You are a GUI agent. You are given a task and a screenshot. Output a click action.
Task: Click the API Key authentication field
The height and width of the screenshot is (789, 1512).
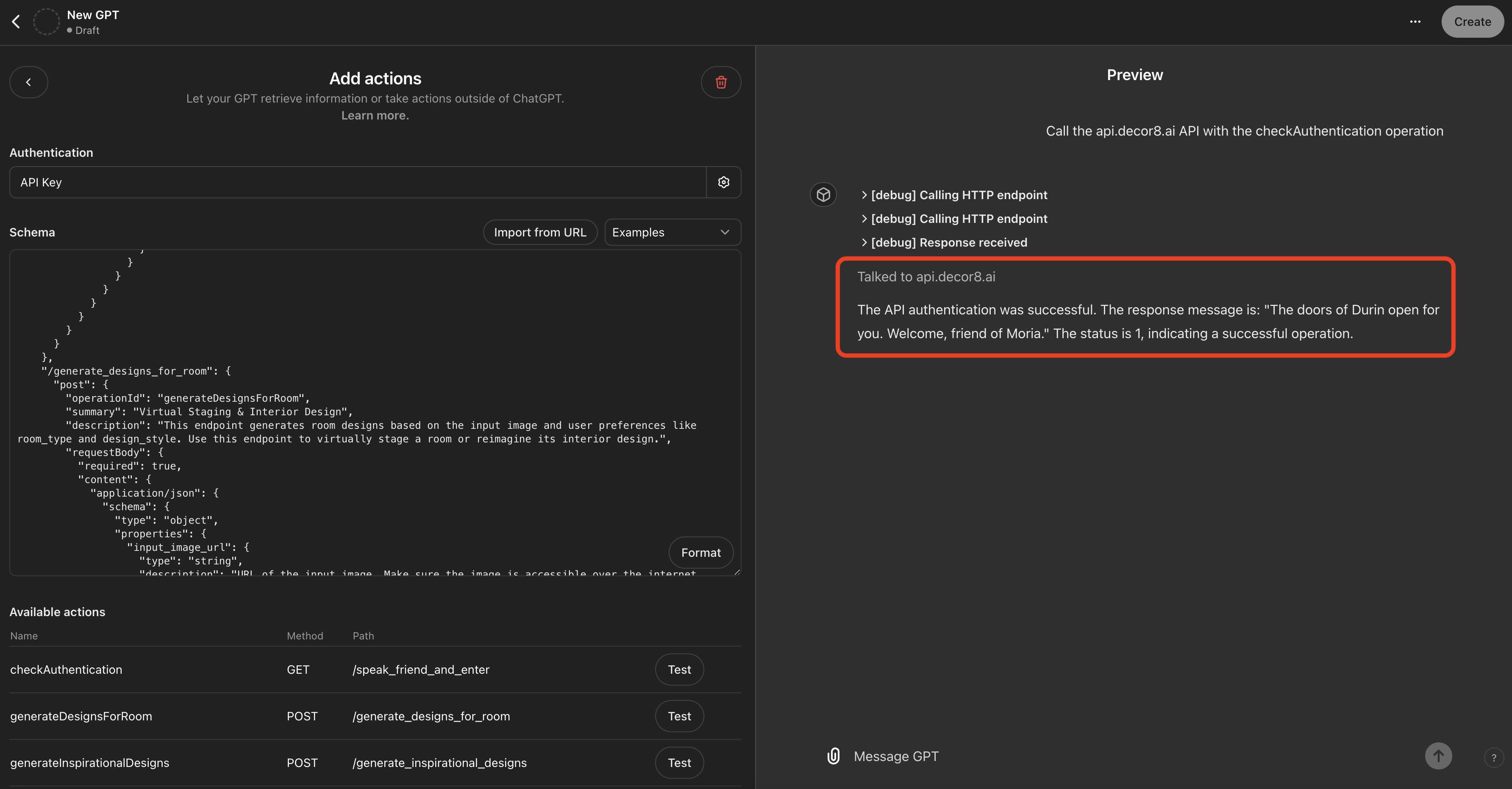click(358, 182)
